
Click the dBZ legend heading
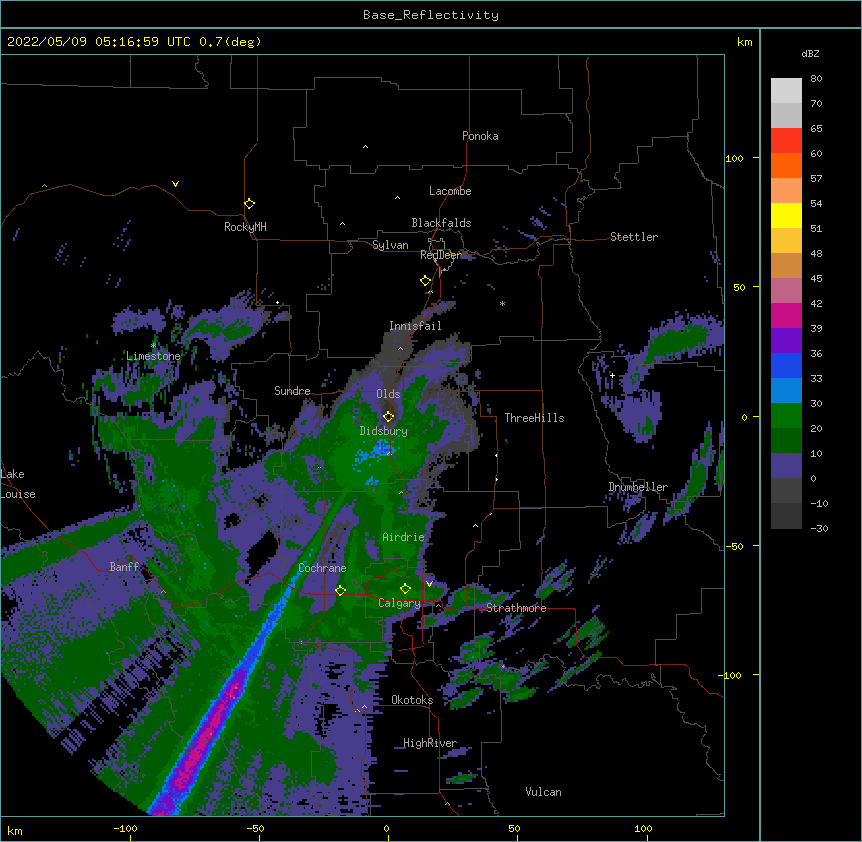(810, 54)
